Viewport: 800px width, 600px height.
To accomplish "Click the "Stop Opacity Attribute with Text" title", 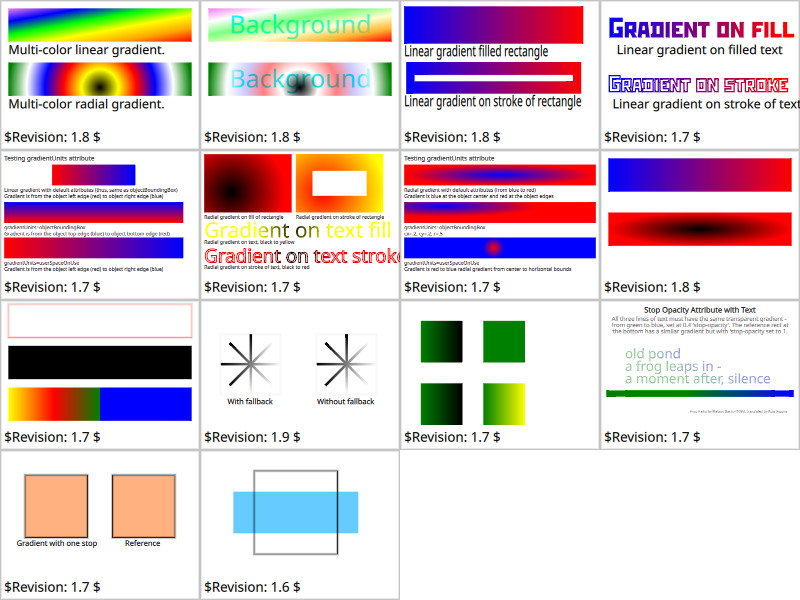I will 699,310.
